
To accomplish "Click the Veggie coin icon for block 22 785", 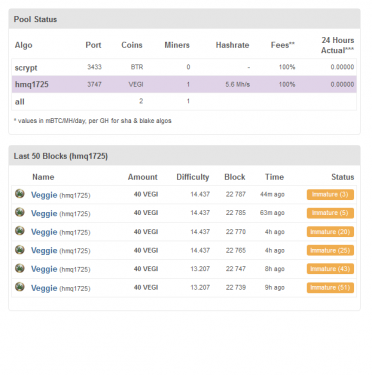I will [20, 212].
